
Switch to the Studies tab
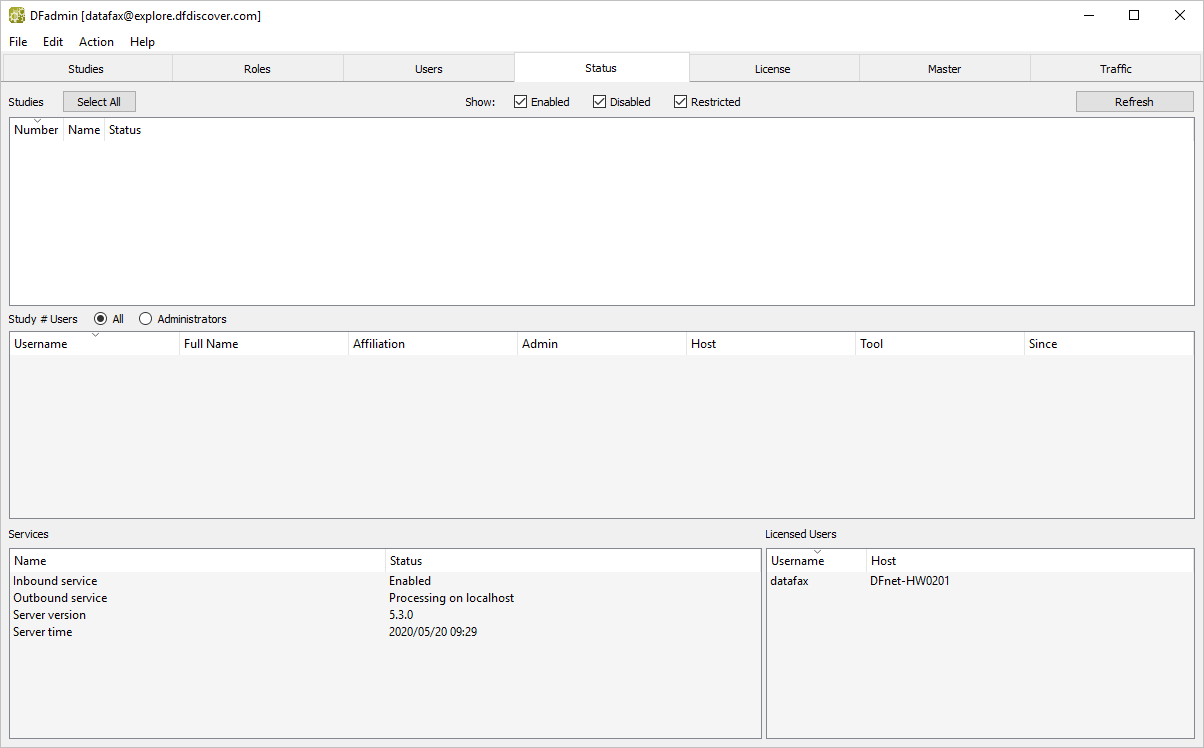click(86, 69)
